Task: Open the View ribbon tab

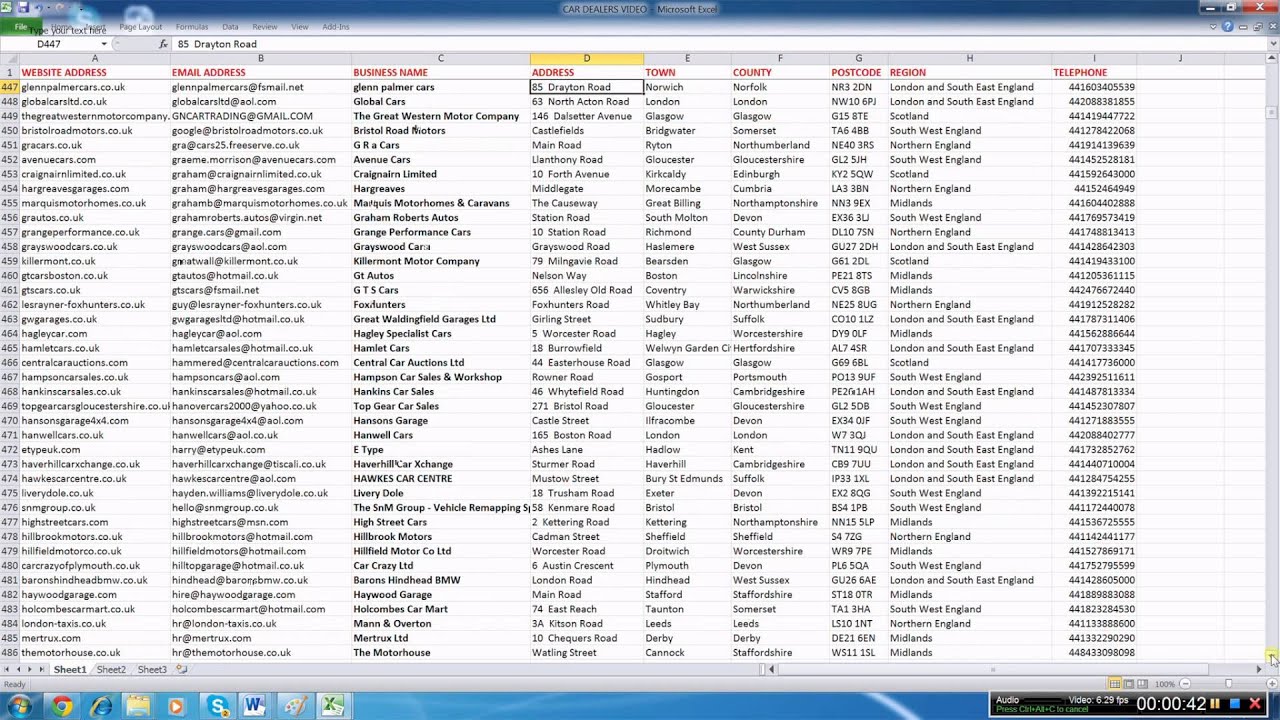Action: pos(300,27)
